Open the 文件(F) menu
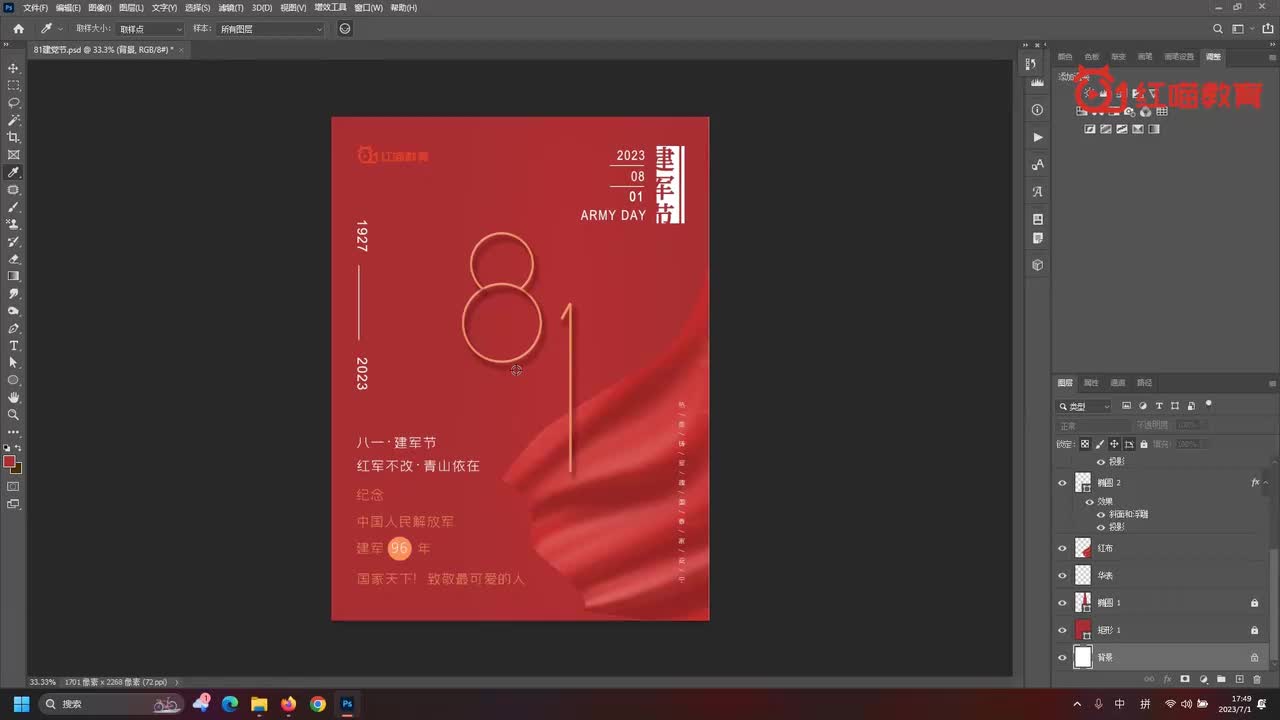Screen dimensions: 1280x720 35,8
